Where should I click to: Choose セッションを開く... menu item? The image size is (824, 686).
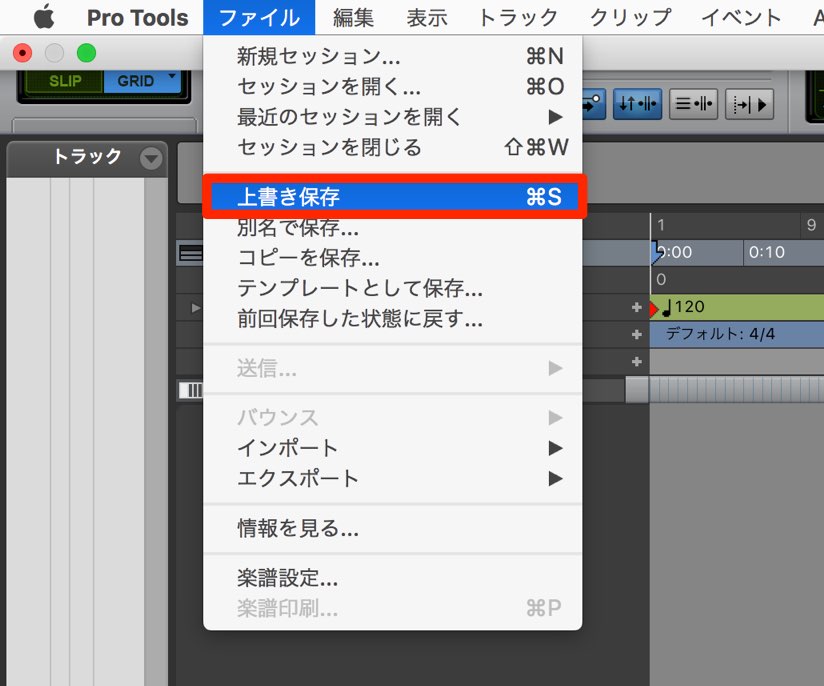[x=393, y=86]
